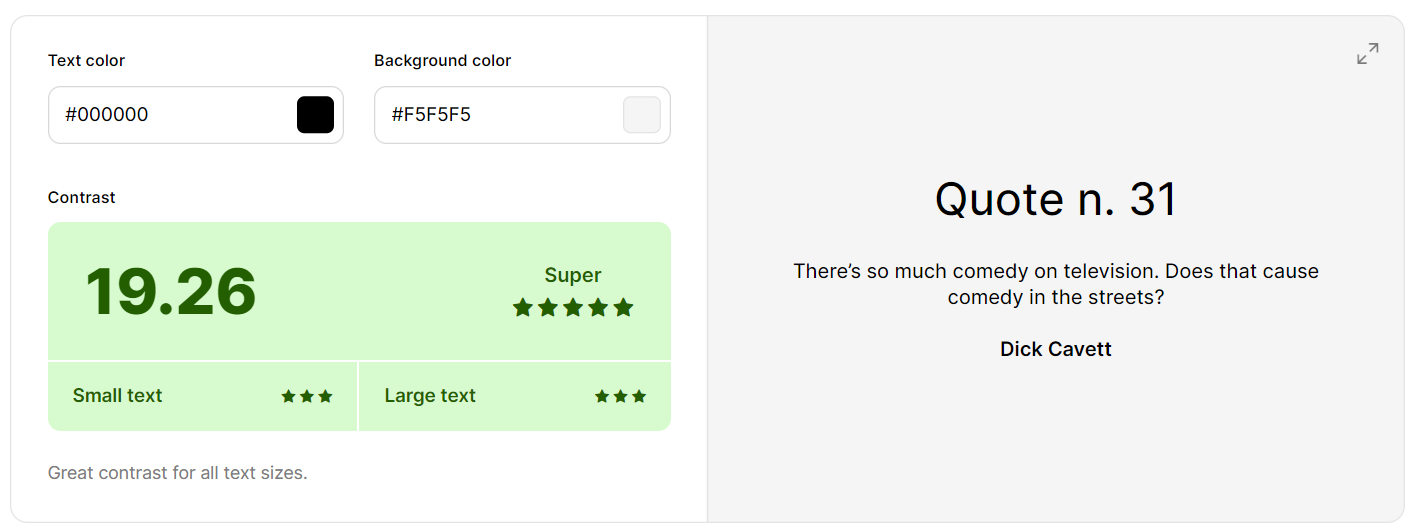Click the #F5F5F5 background color input field
1417x530 pixels.
click(522, 115)
